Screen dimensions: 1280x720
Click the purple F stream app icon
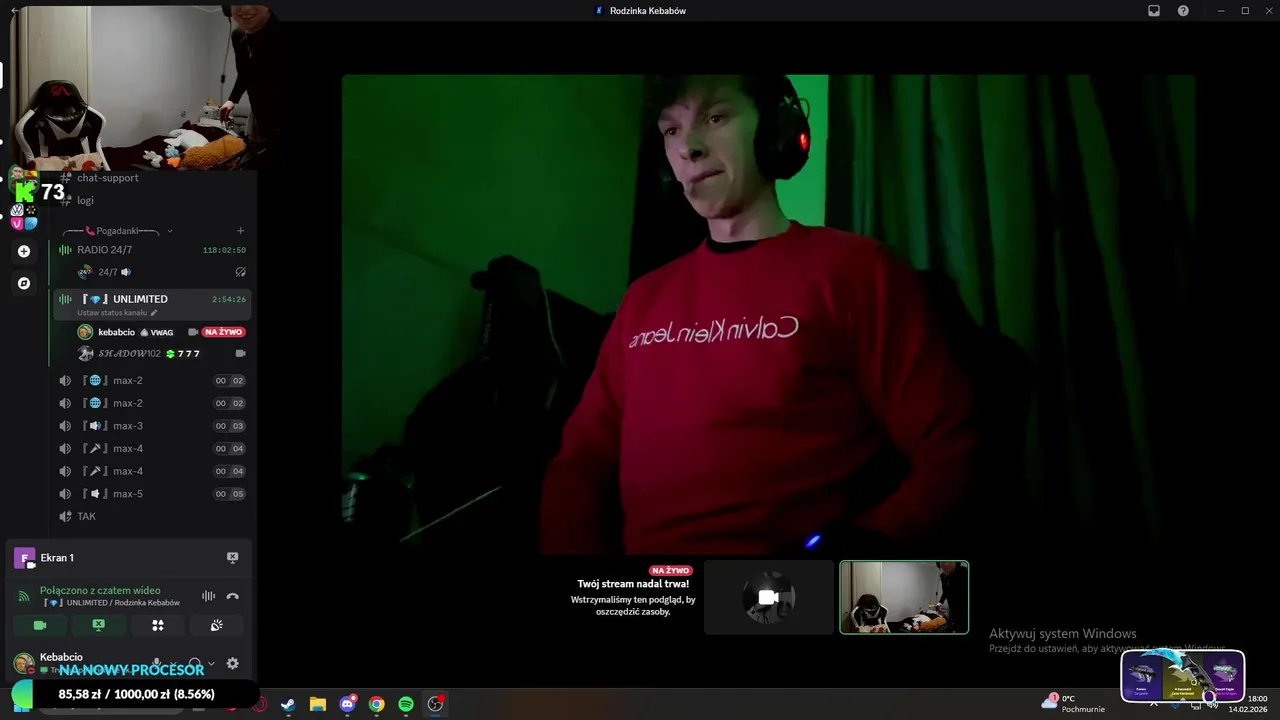24,558
